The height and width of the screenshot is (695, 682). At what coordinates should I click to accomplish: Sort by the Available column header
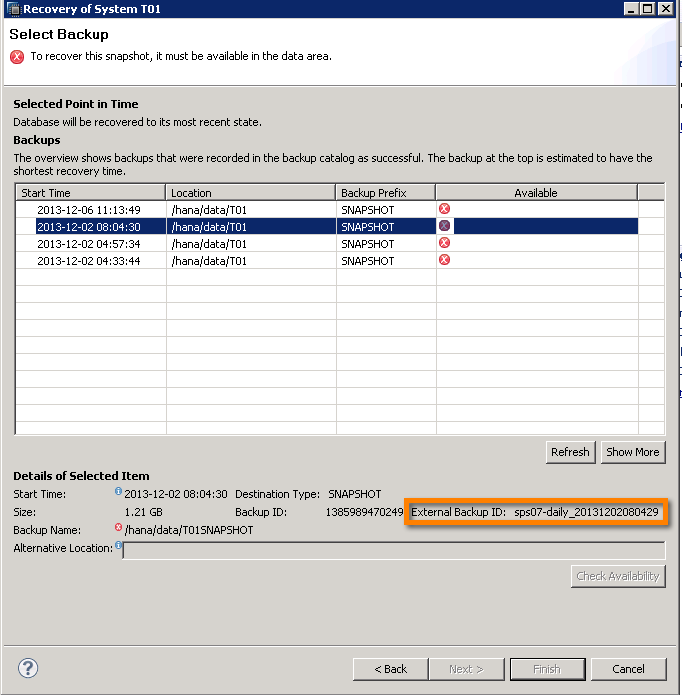(x=536, y=193)
